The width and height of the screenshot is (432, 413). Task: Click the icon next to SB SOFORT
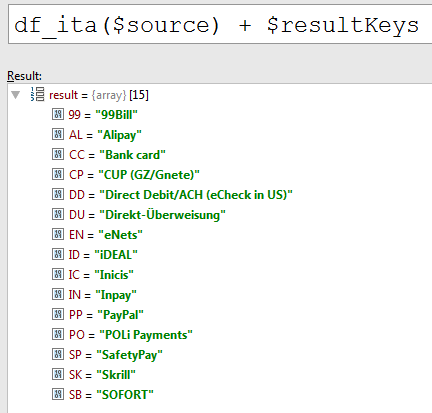[x=58, y=394]
